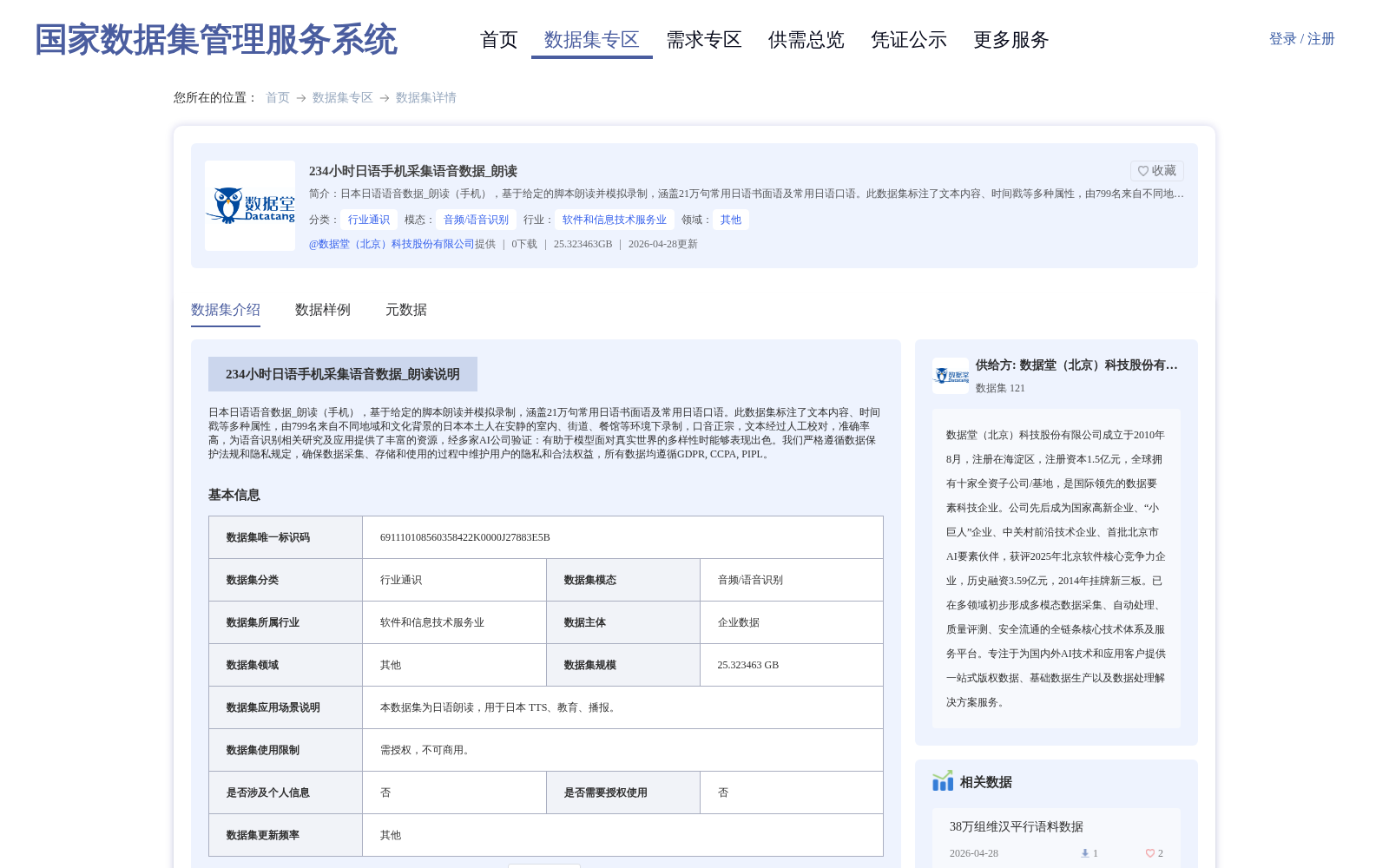Switch to the 数据样例 tab

(323, 310)
